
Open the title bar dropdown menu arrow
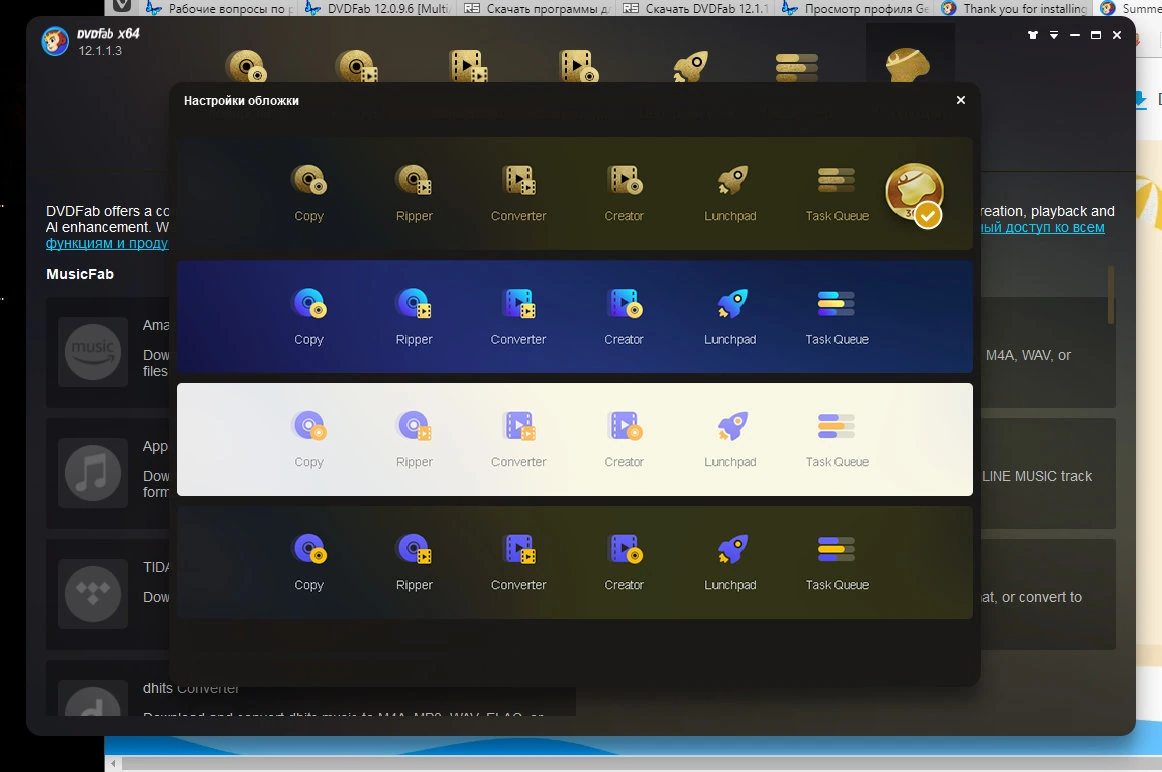1054,35
